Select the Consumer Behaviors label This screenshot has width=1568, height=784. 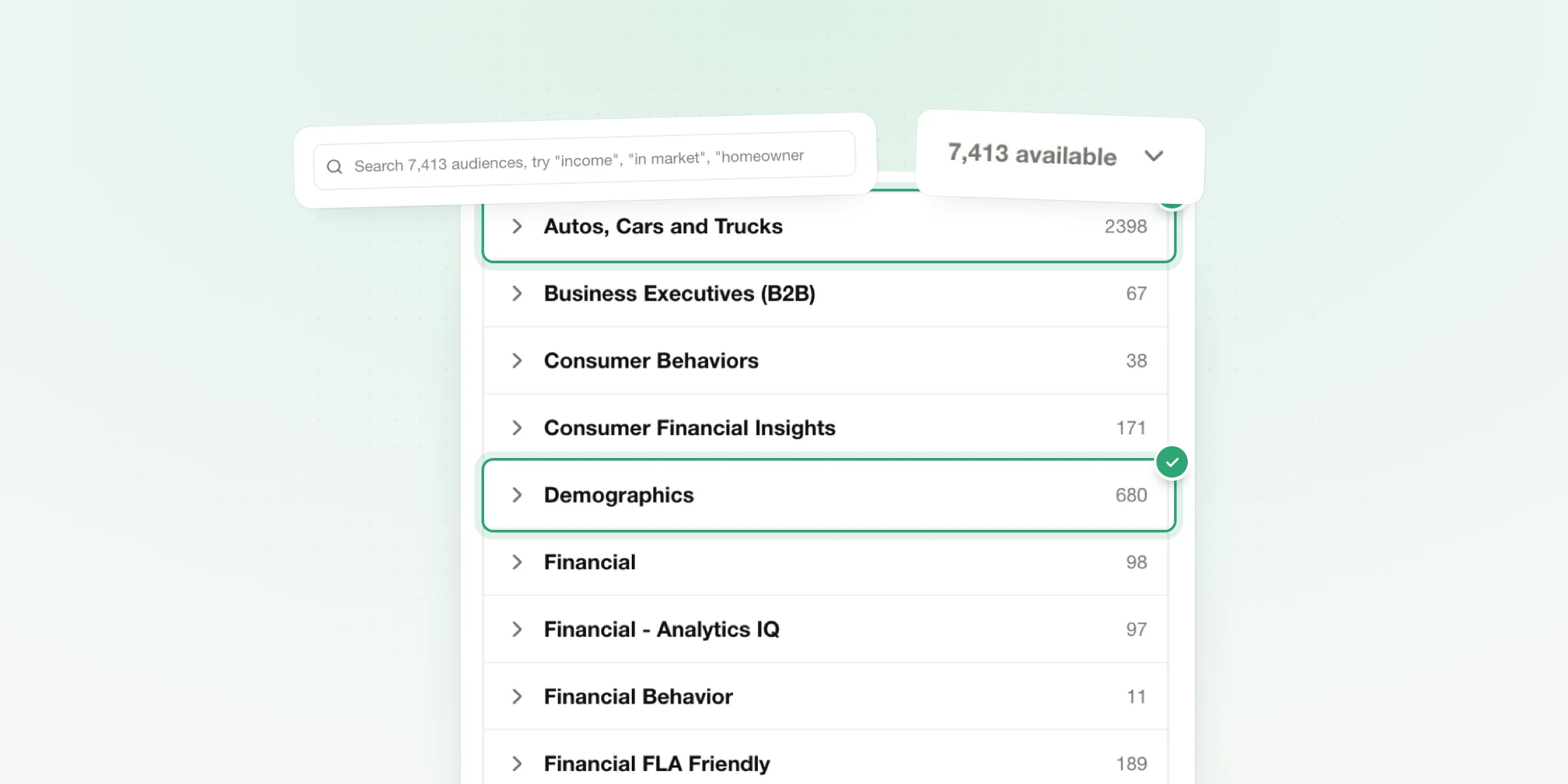(651, 361)
